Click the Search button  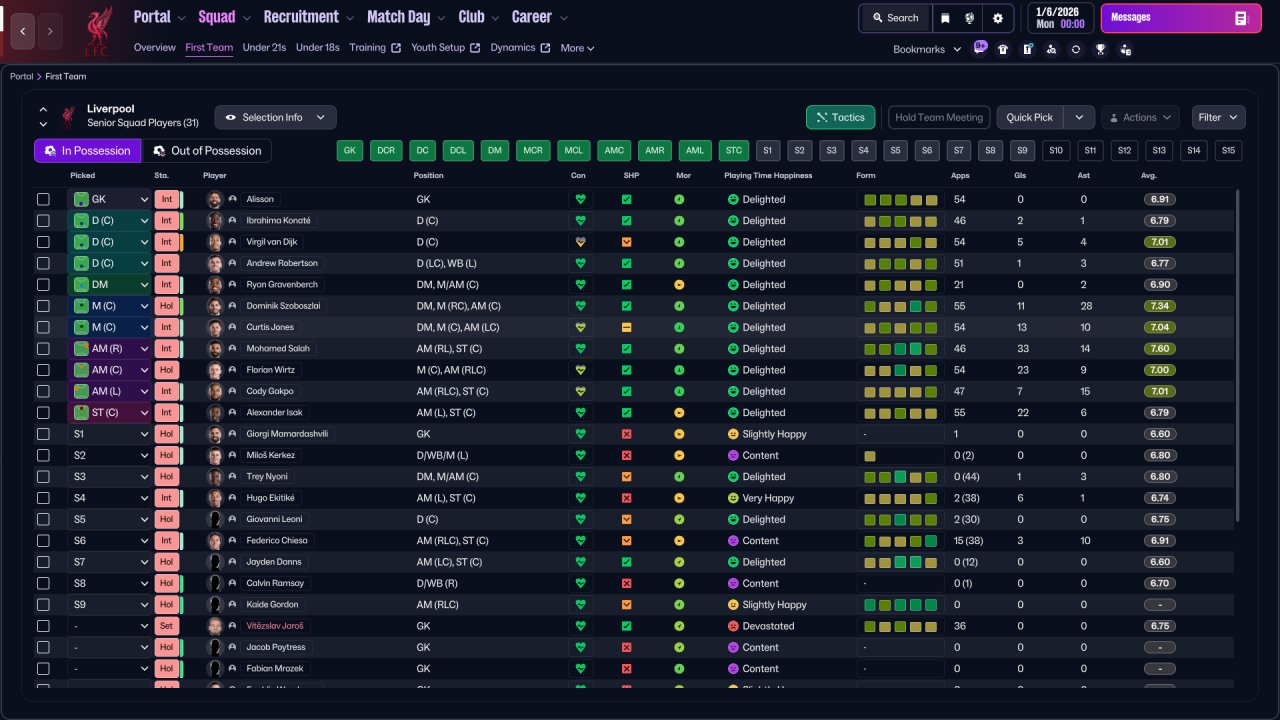coord(895,18)
